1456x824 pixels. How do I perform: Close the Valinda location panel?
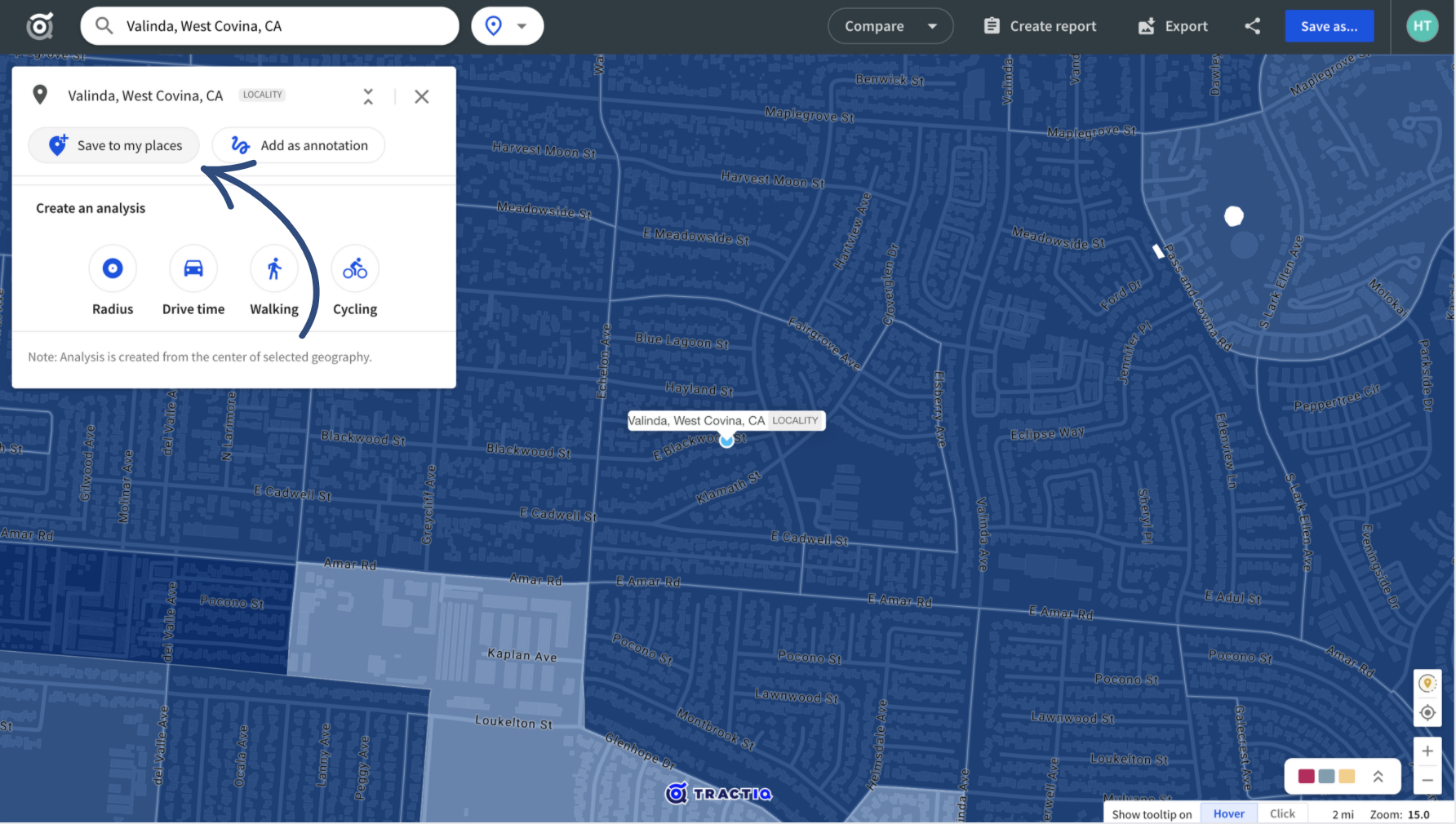point(421,96)
